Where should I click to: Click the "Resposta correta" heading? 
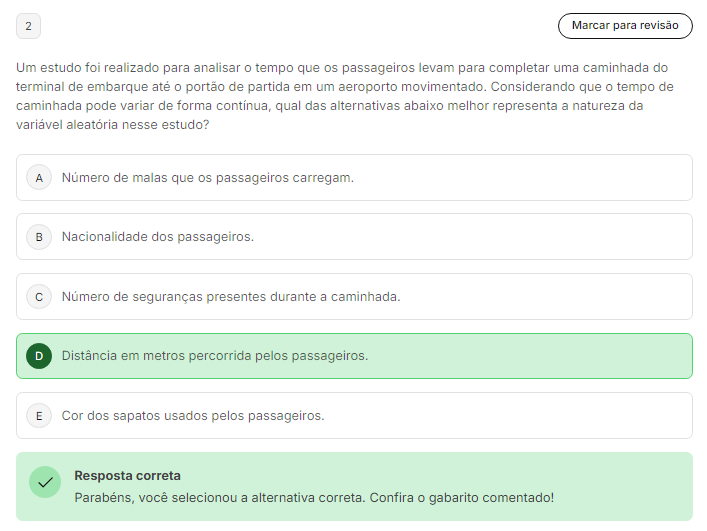127,476
